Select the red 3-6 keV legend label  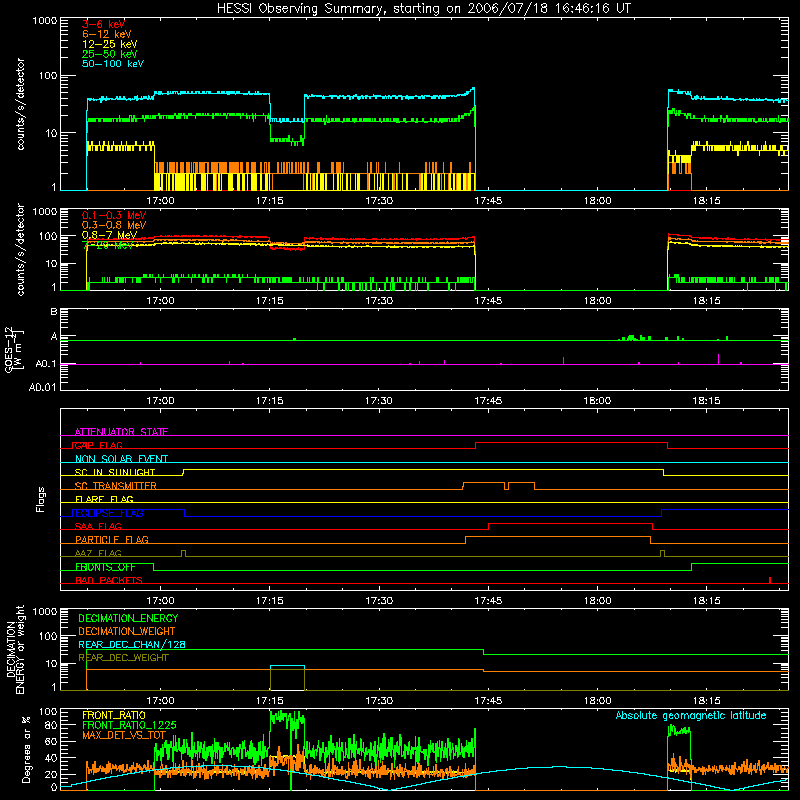pos(103,24)
